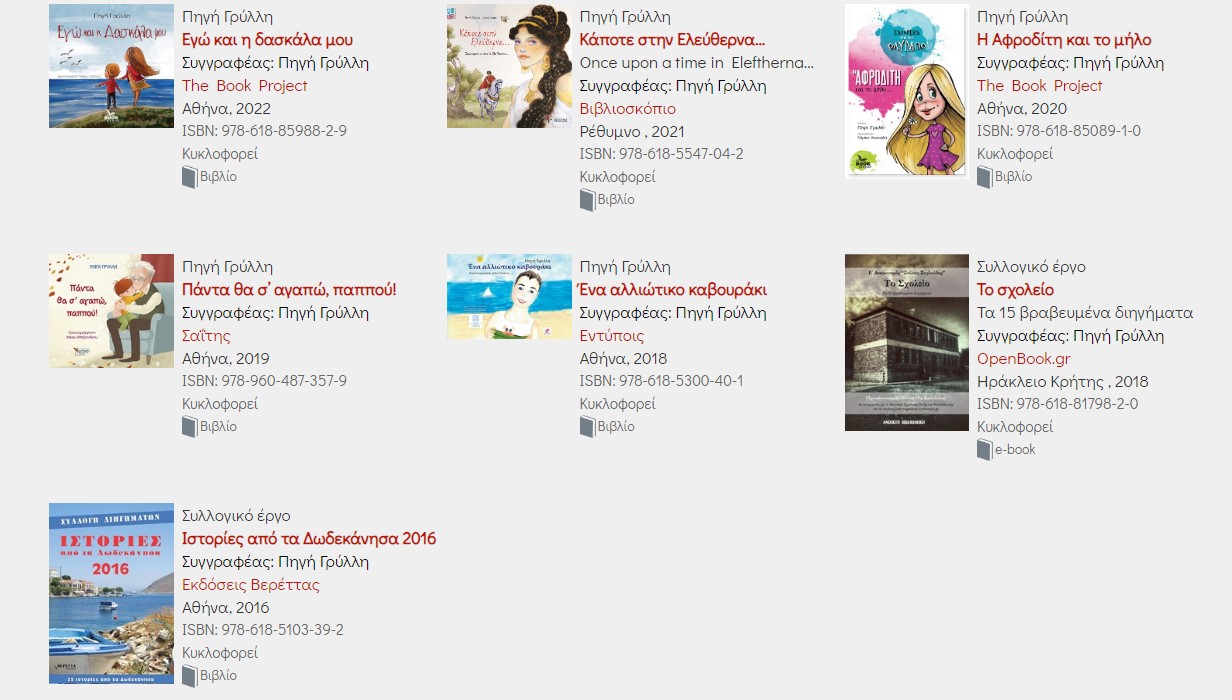Open Το σχολείο book cover
1232x700 pixels.
906,342
